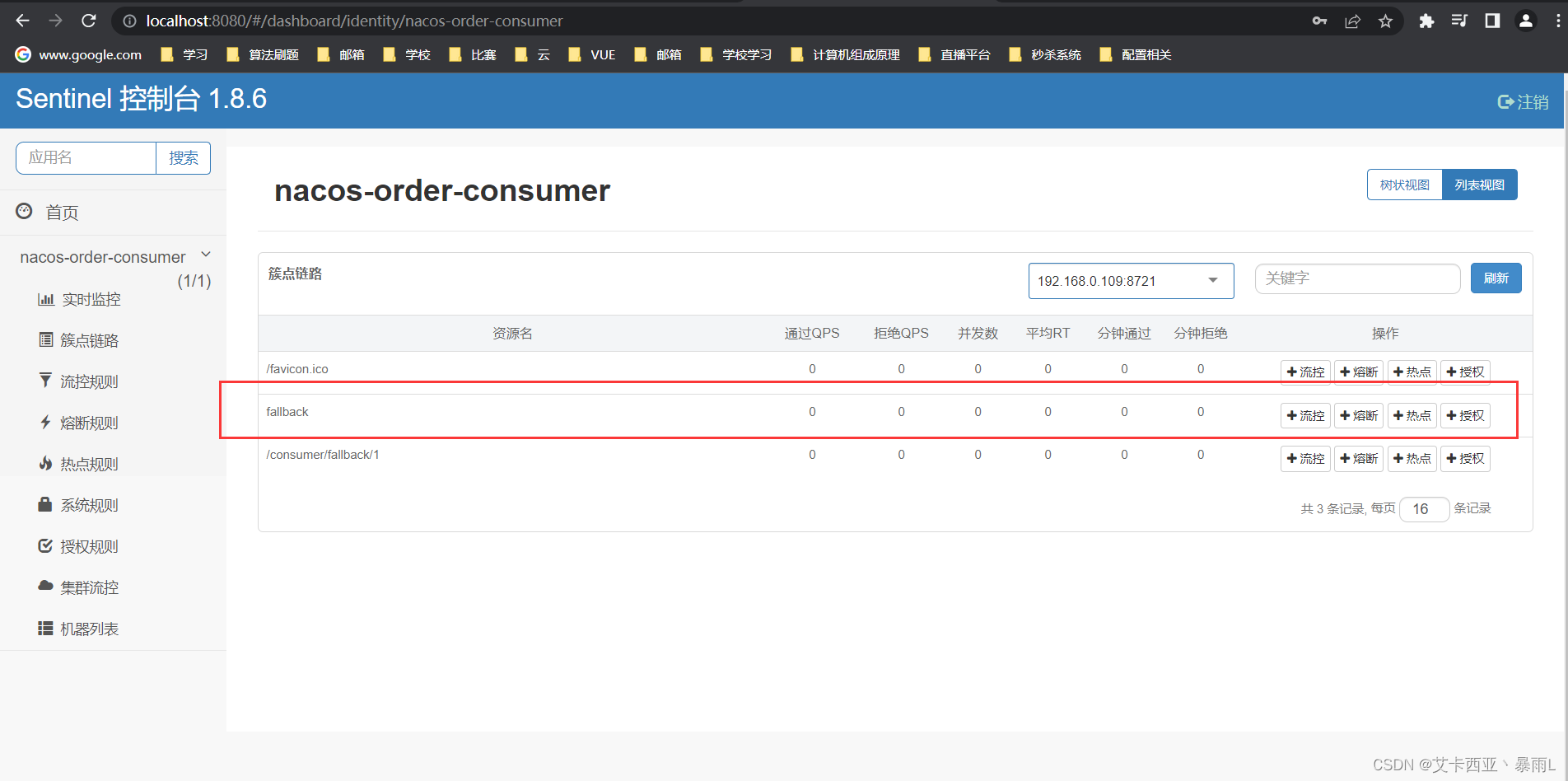Add 热点 rule for /consumer/fallback/1

point(1412,459)
